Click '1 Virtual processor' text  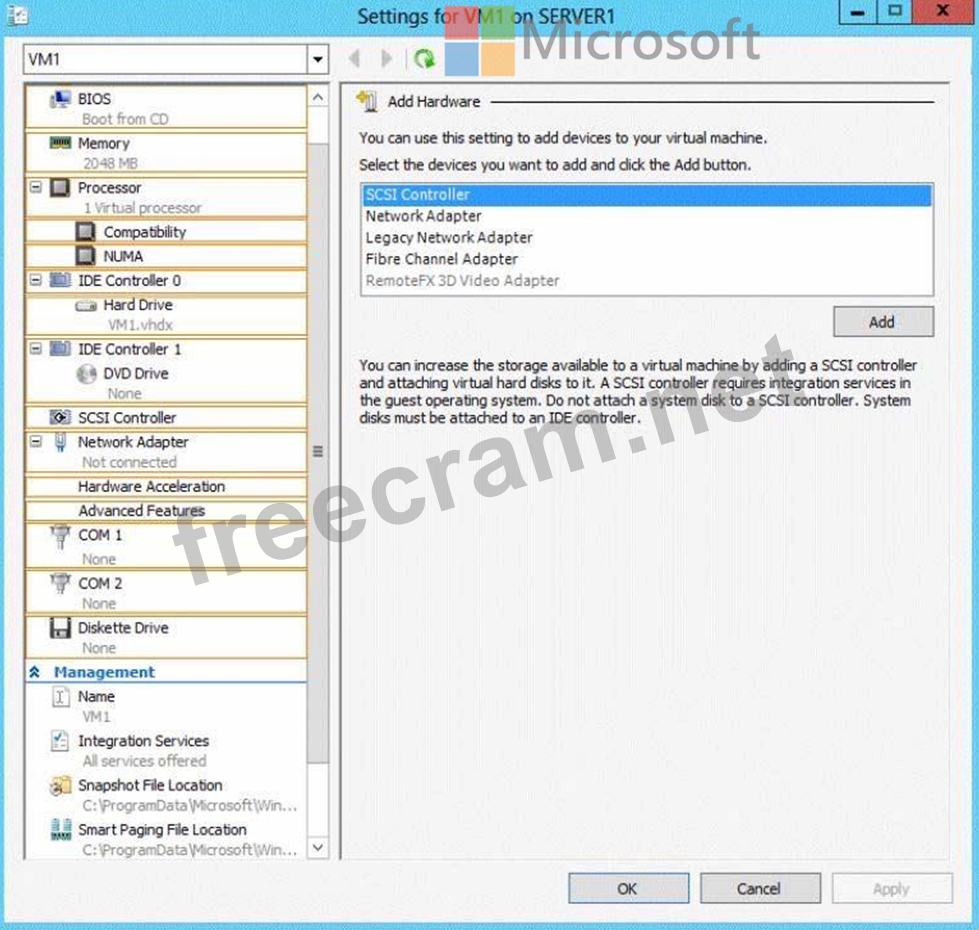[143, 208]
